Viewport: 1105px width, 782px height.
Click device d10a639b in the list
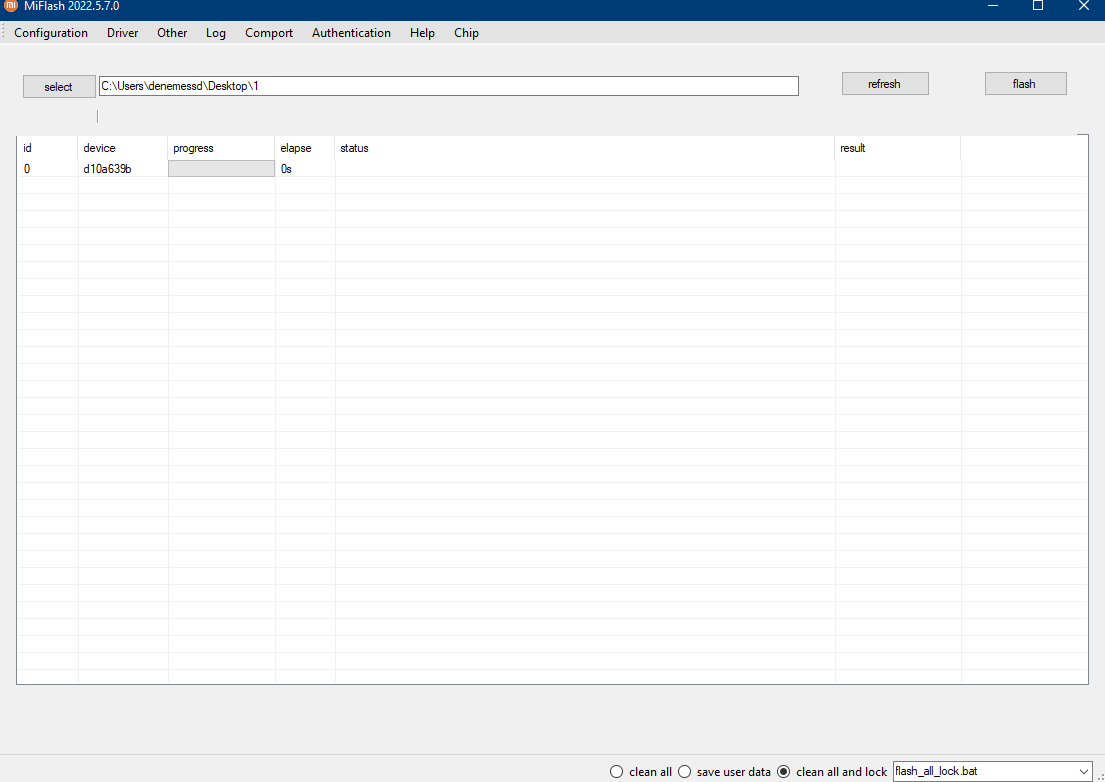pos(107,169)
